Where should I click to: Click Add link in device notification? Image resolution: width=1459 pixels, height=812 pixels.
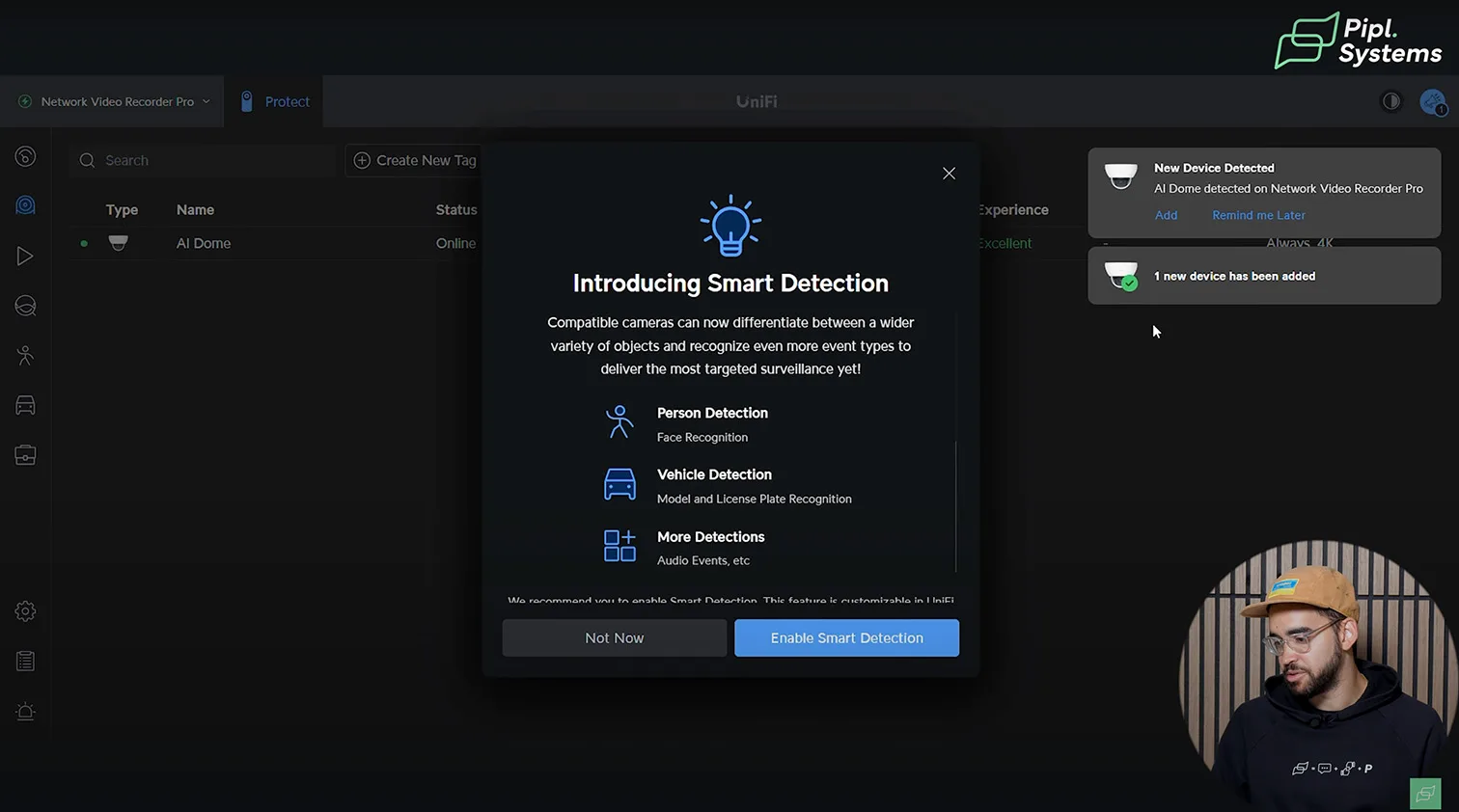click(1166, 215)
